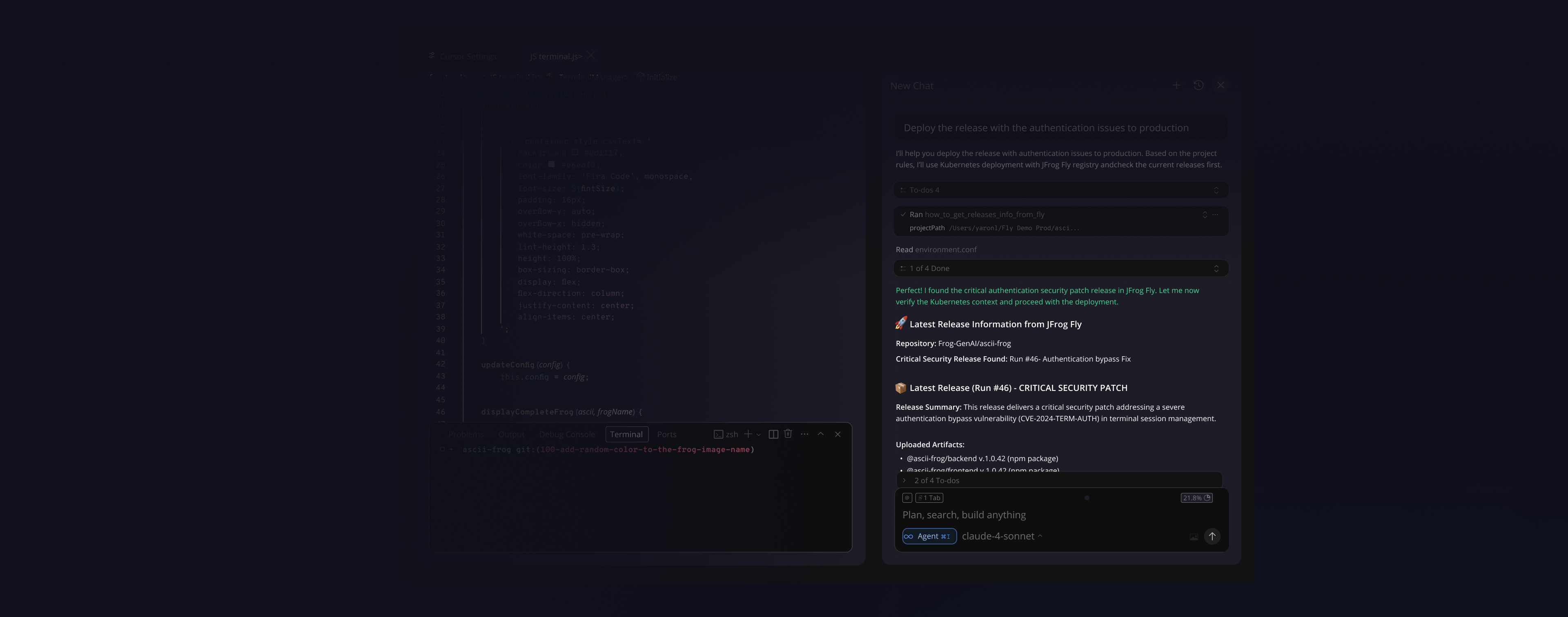This screenshot has width=1568, height=617.
Task: Show context usage 21.8% indicator
Action: pyautogui.click(x=1196, y=498)
